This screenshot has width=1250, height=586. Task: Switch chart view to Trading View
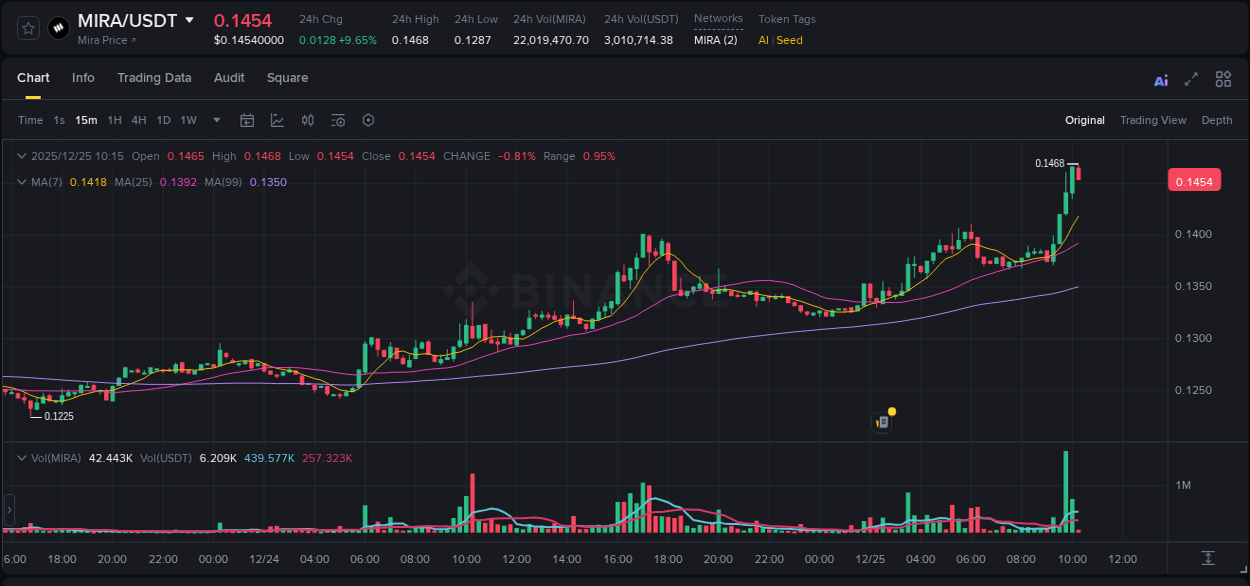pos(1153,120)
